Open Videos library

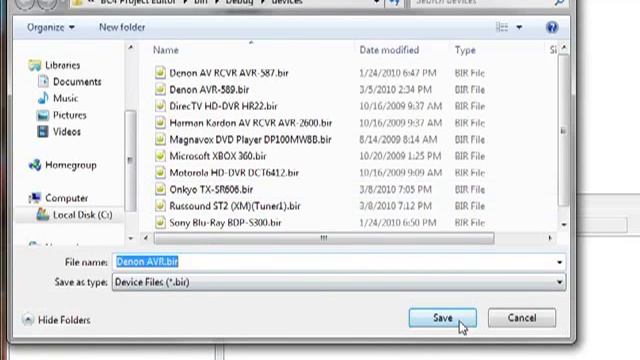[x=67, y=132]
